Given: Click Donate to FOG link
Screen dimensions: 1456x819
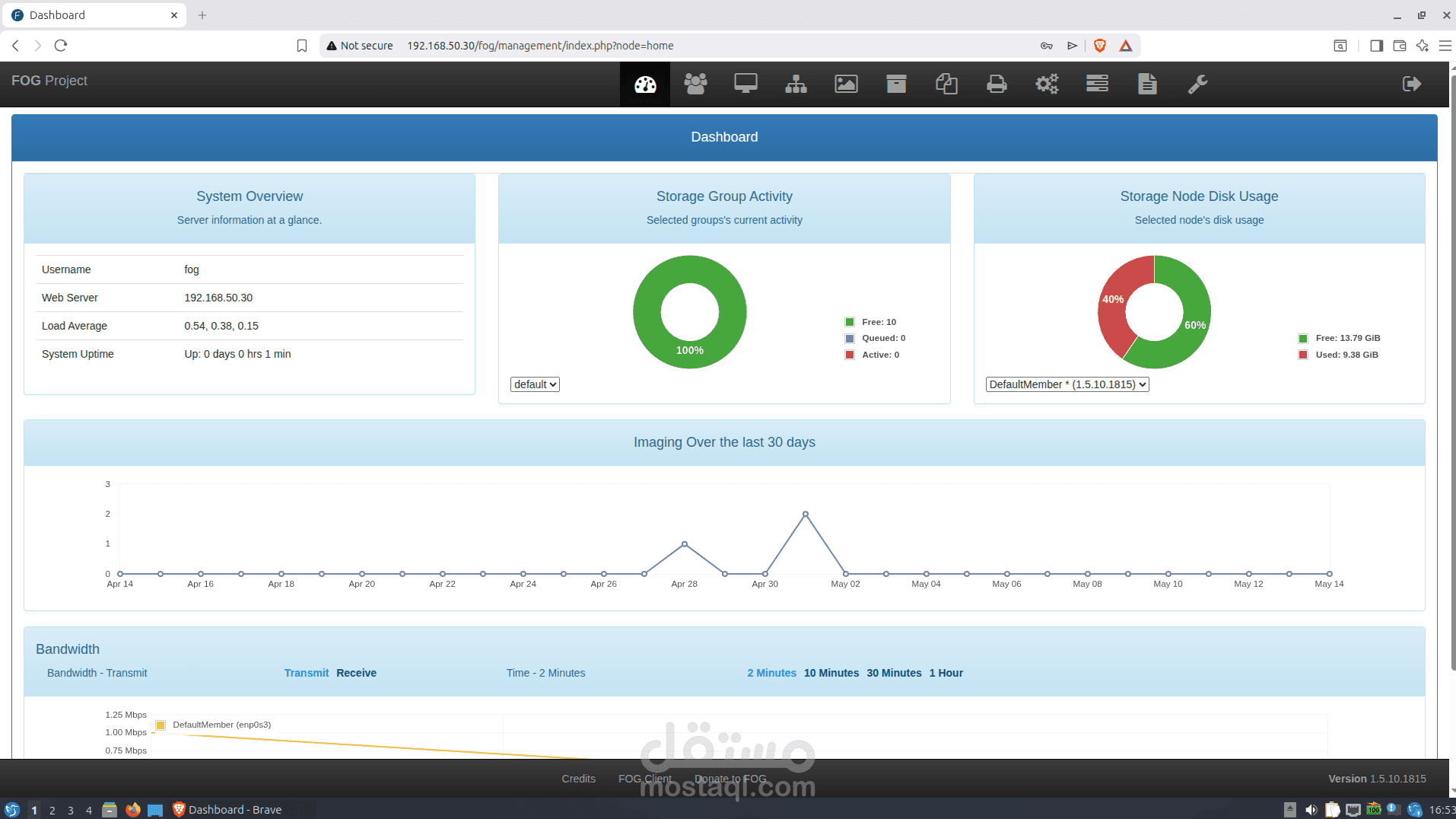Looking at the screenshot, I should 730,779.
